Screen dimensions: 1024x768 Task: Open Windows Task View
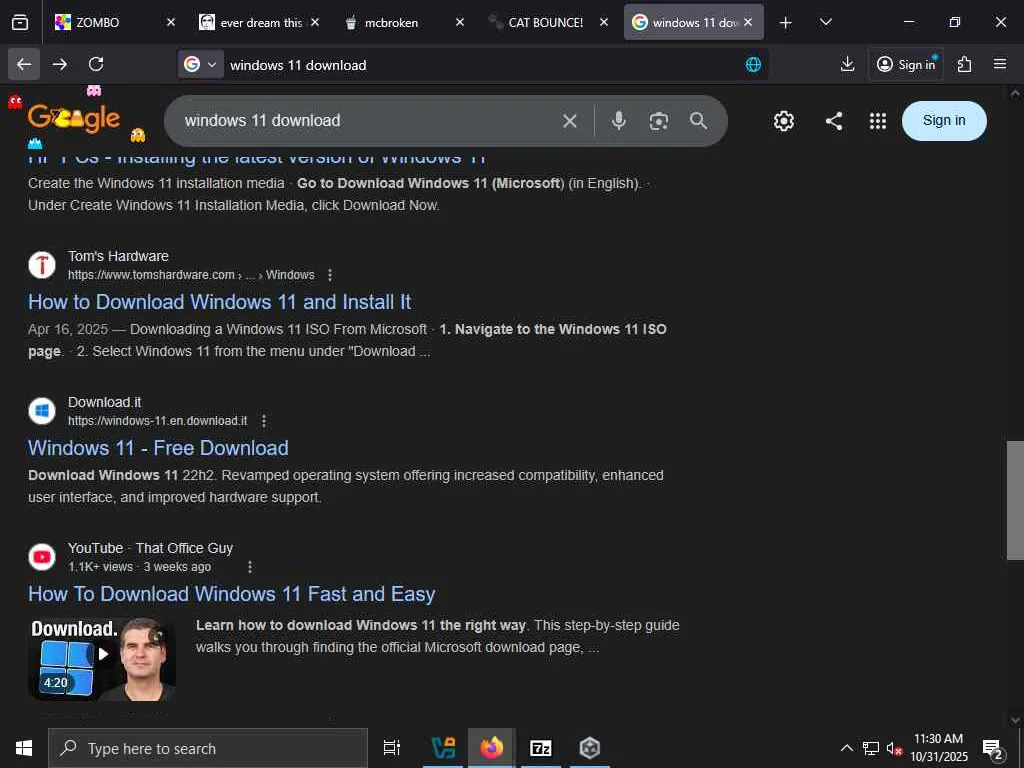pyautogui.click(x=391, y=748)
